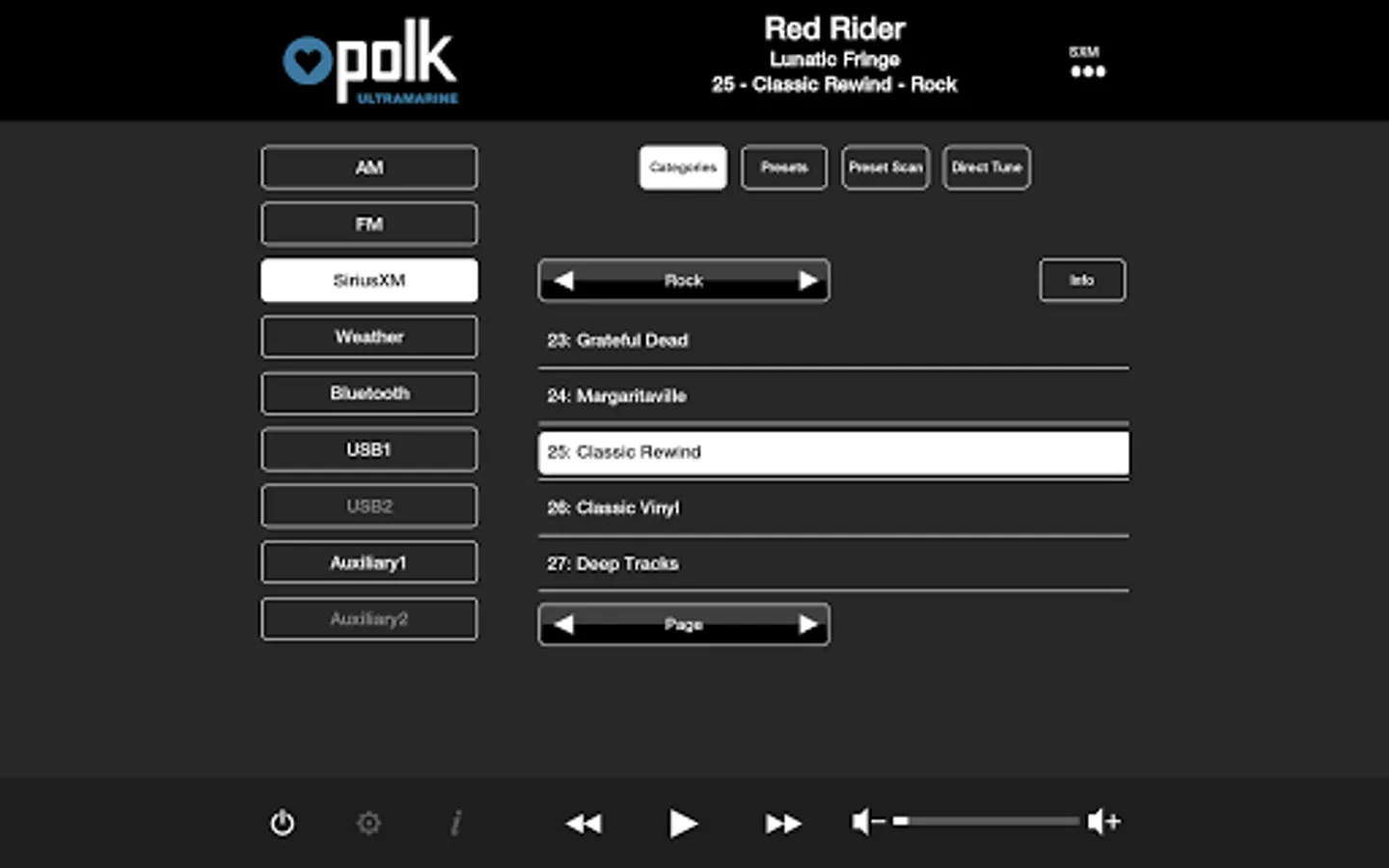Image resolution: width=1389 pixels, height=868 pixels.
Task: Select 25: Classic Rewind channel
Action: click(x=833, y=452)
